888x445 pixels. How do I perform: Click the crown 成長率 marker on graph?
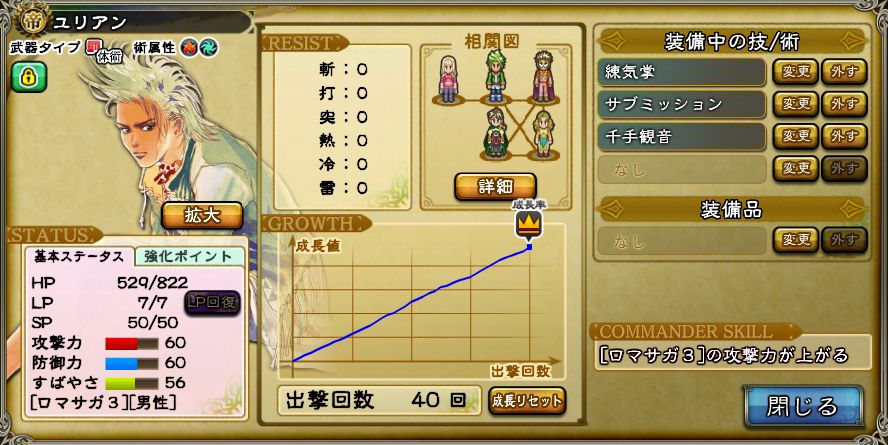(x=528, y=225)
